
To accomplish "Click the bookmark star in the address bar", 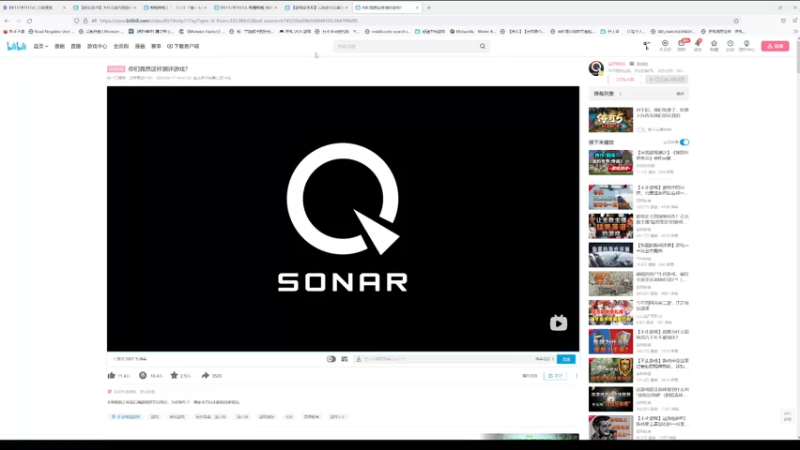I will click(736, 21).
